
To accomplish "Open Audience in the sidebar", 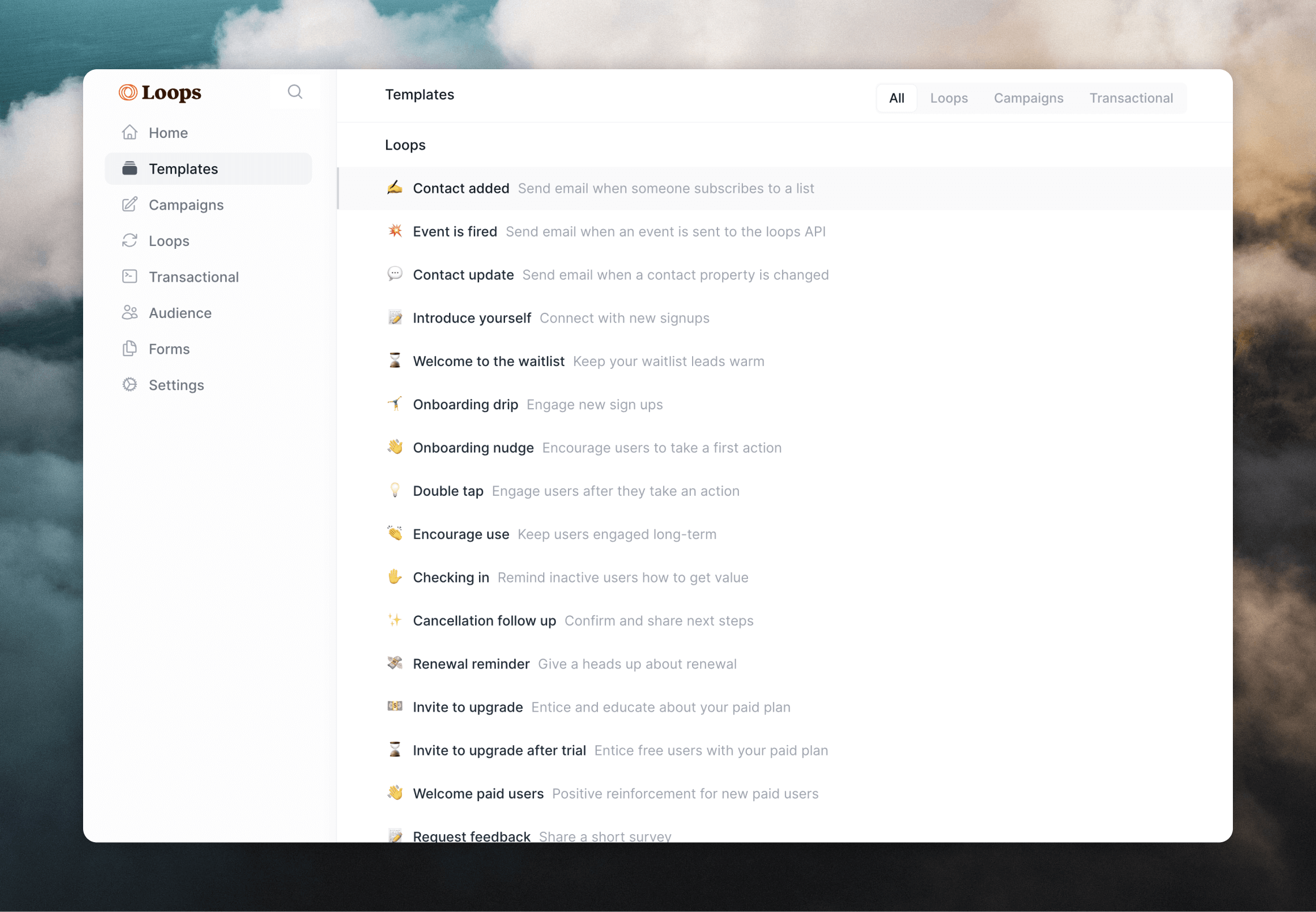I will coord(208,313).
